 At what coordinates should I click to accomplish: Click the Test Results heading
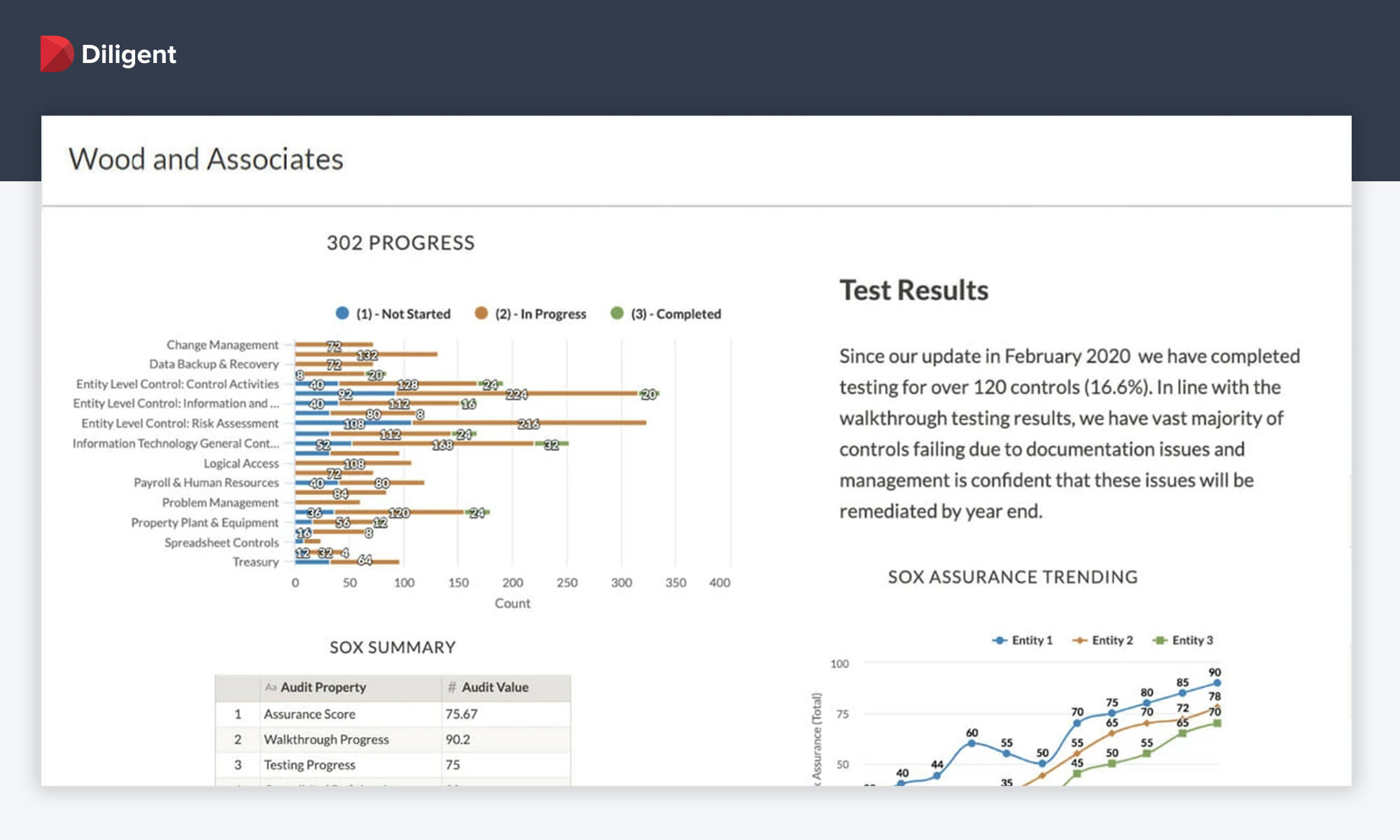click(x=913, y=290)
